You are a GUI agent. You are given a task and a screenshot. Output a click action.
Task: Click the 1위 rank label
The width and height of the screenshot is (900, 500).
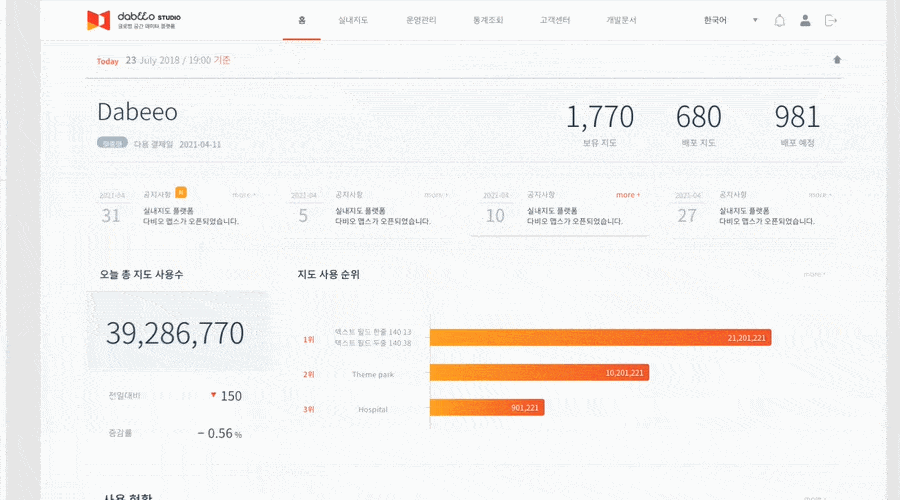(309, 339)
